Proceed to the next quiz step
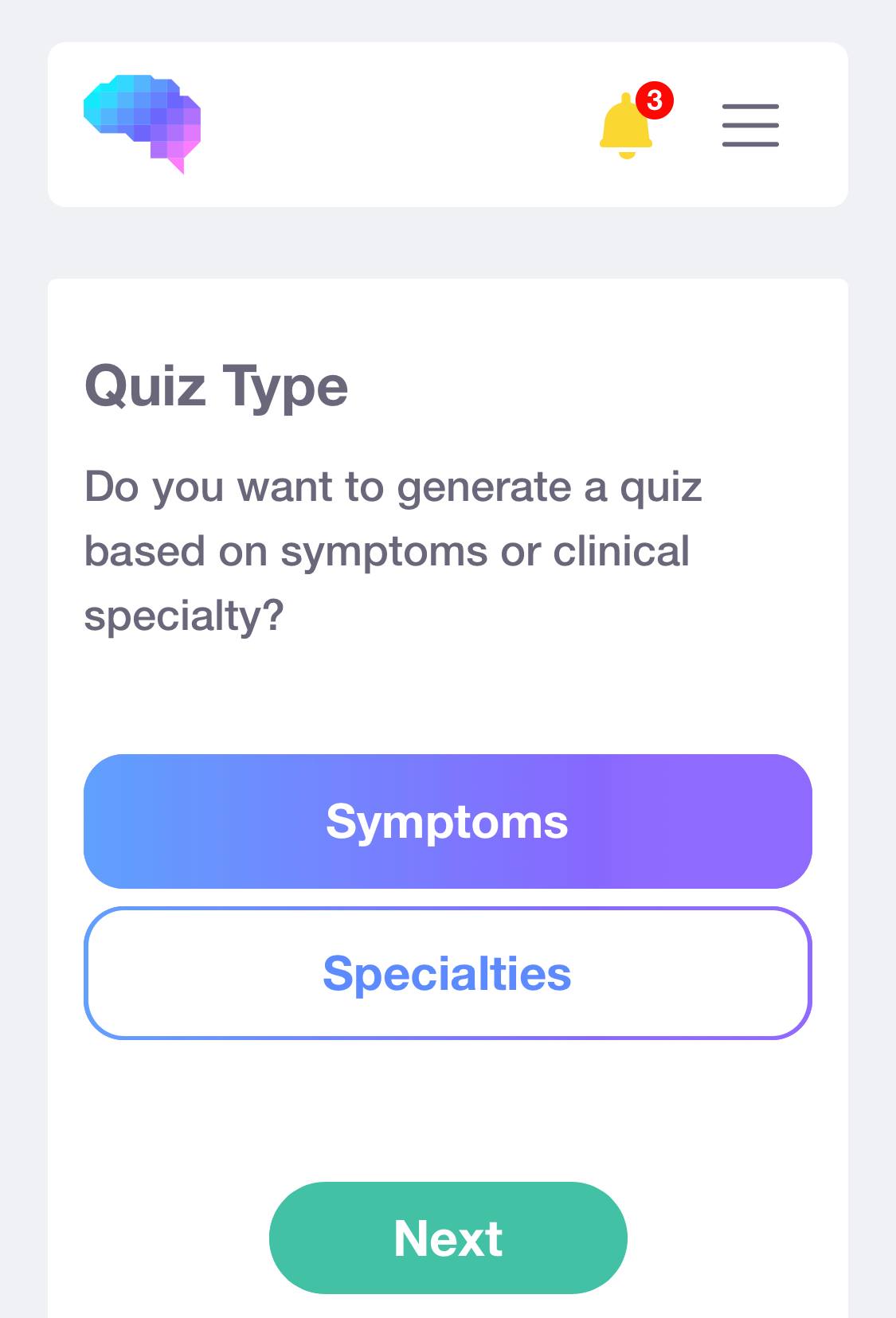The width and height of the screenshot is (896, 1318). (x=448, y=1238)
